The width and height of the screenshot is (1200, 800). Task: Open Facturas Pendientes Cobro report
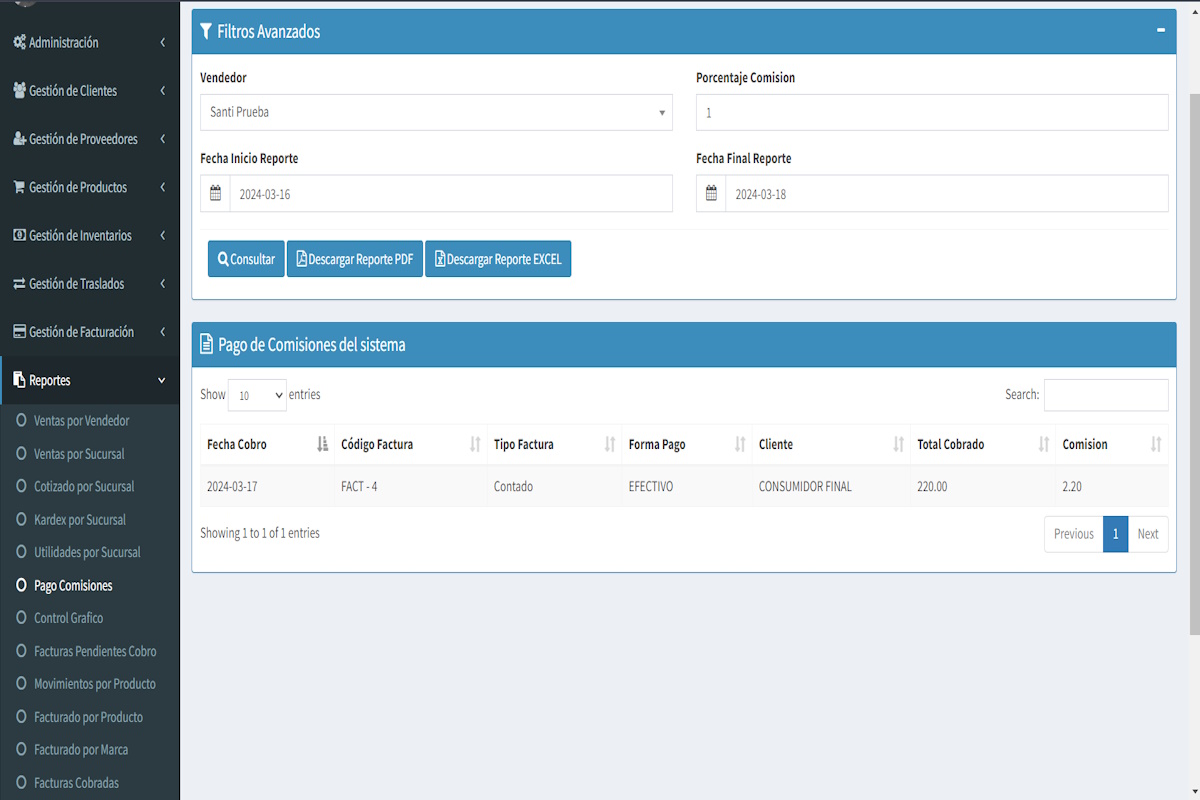tap(95, 651)
